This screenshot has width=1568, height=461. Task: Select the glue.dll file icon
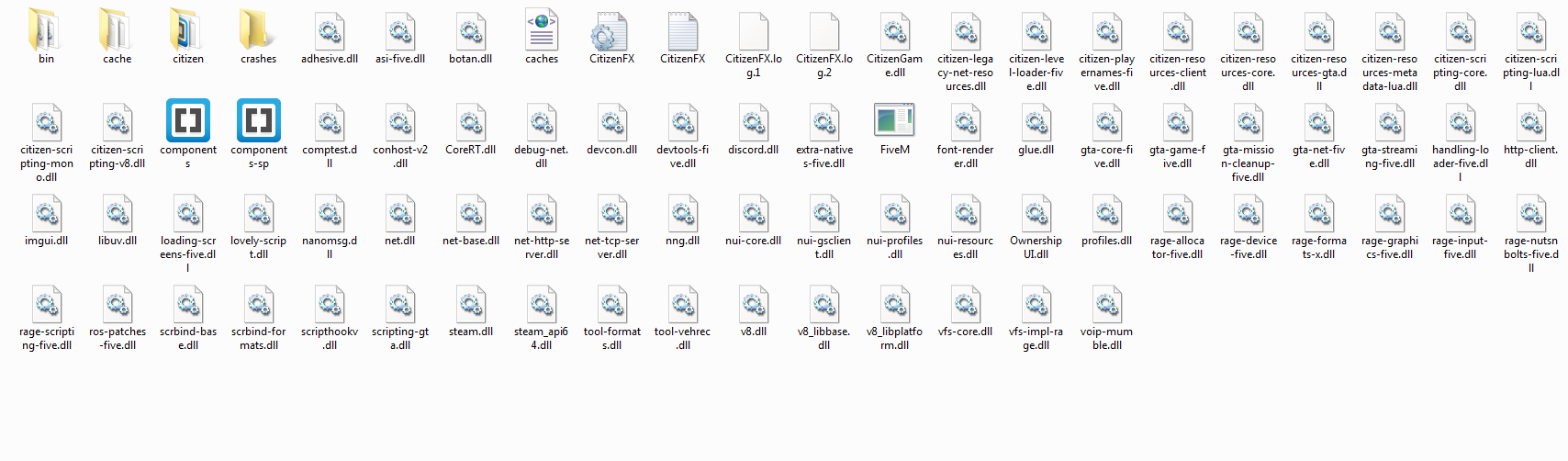click(x=1036, y=121)
